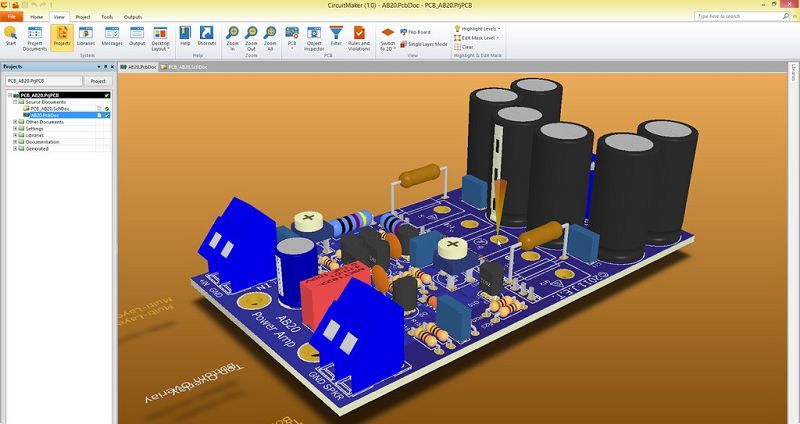800x424 pixels.
Task: Show the Messages panel
Action: tap(112, 36)
